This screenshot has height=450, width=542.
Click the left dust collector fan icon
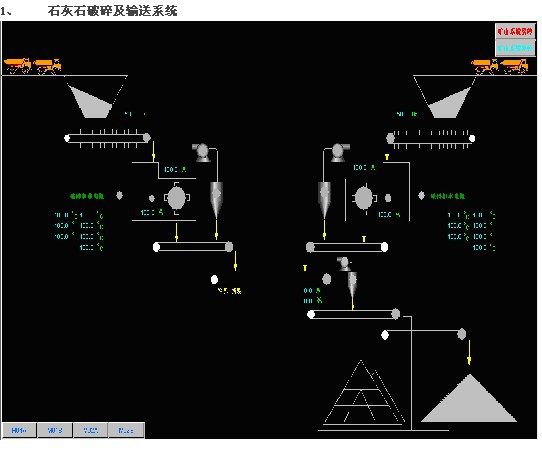(202, 152)
